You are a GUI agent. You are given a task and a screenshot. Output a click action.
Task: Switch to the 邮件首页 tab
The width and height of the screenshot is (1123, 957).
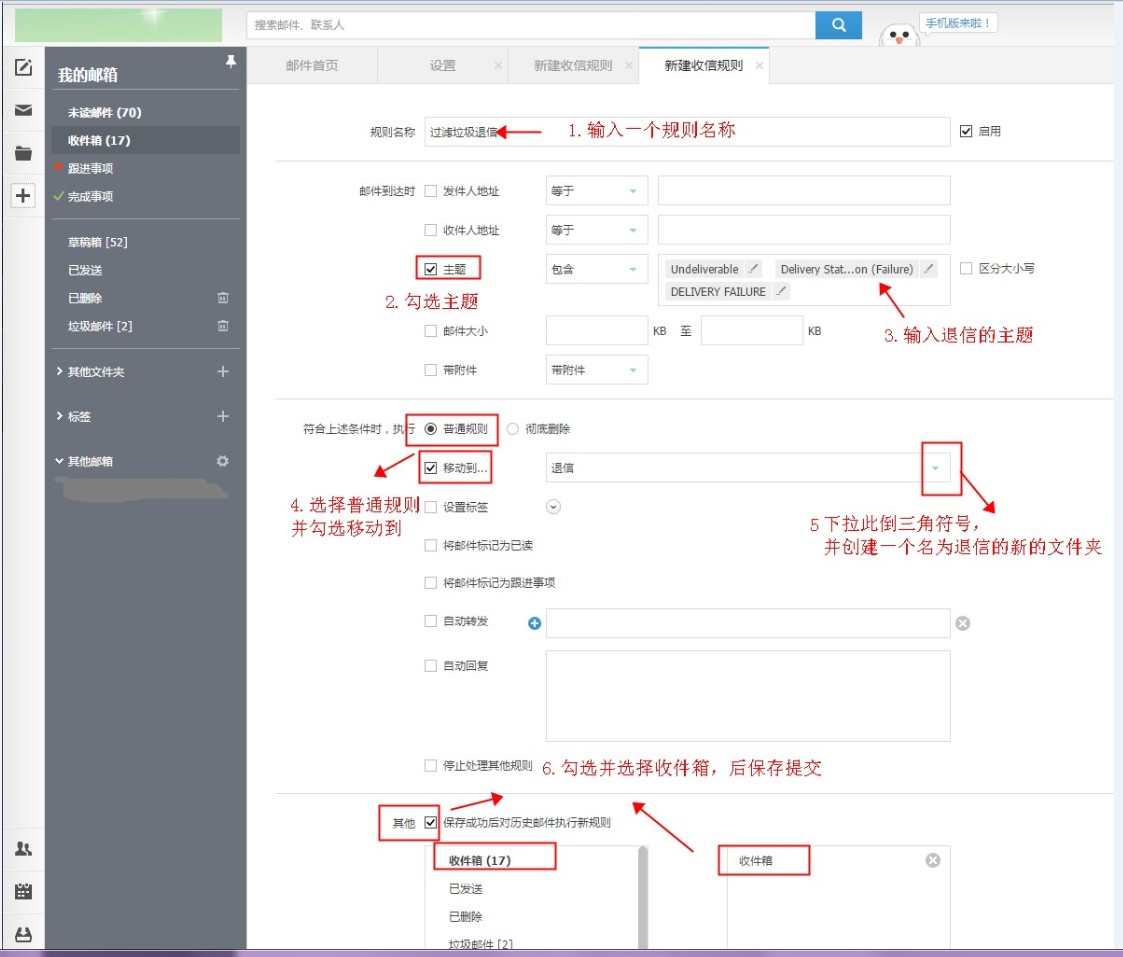(312, 66)
